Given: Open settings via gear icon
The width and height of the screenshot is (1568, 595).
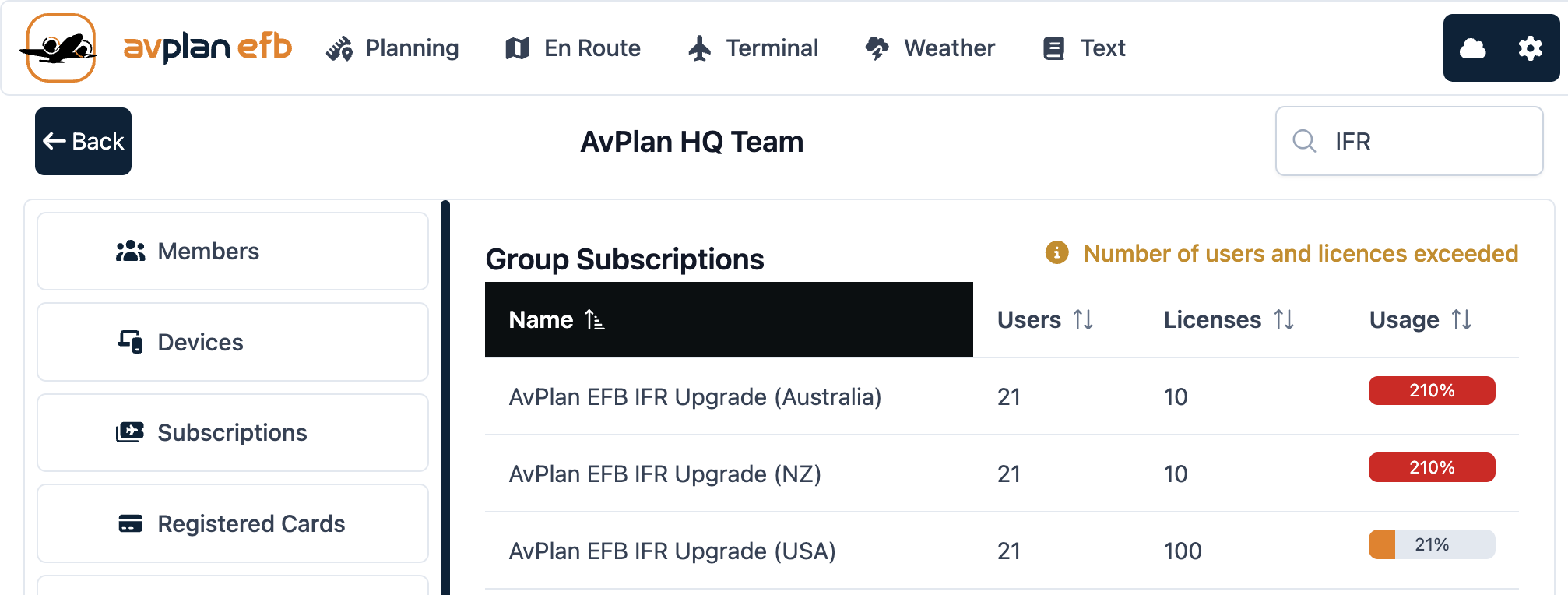Looking at the screenshot, I should tap(1530, 49).
